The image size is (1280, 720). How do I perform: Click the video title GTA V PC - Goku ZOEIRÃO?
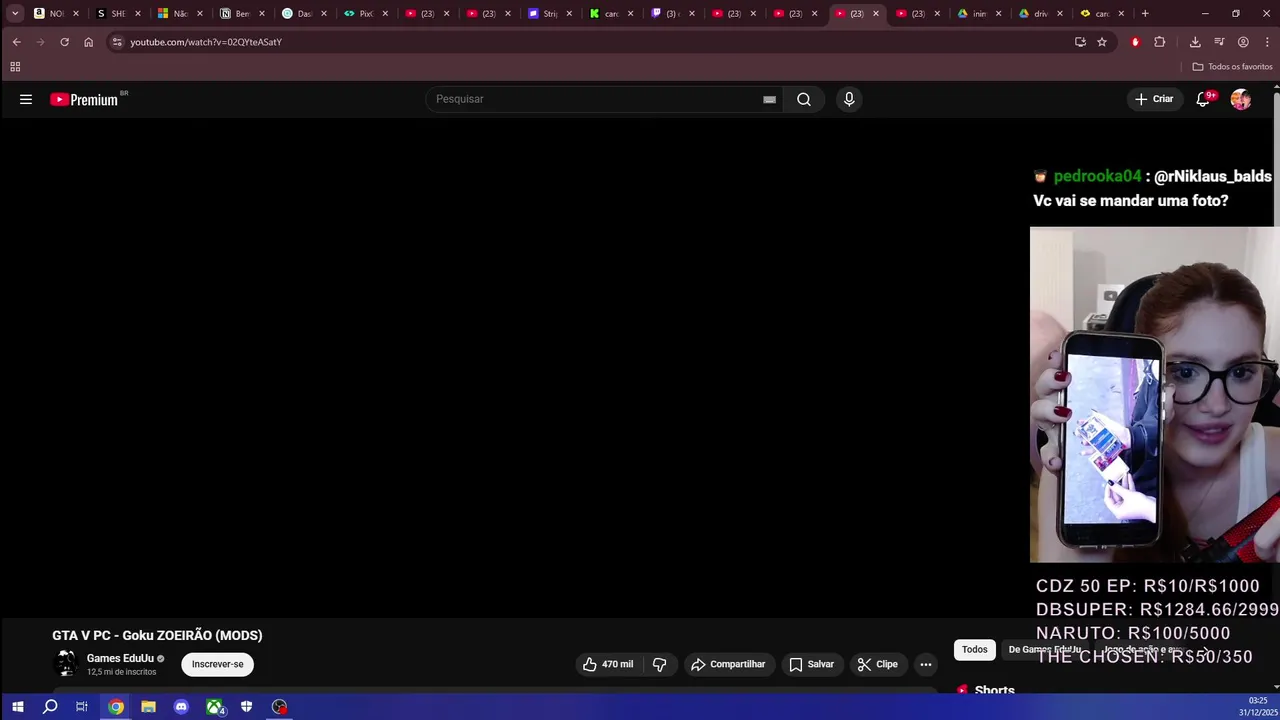[157, 635]
